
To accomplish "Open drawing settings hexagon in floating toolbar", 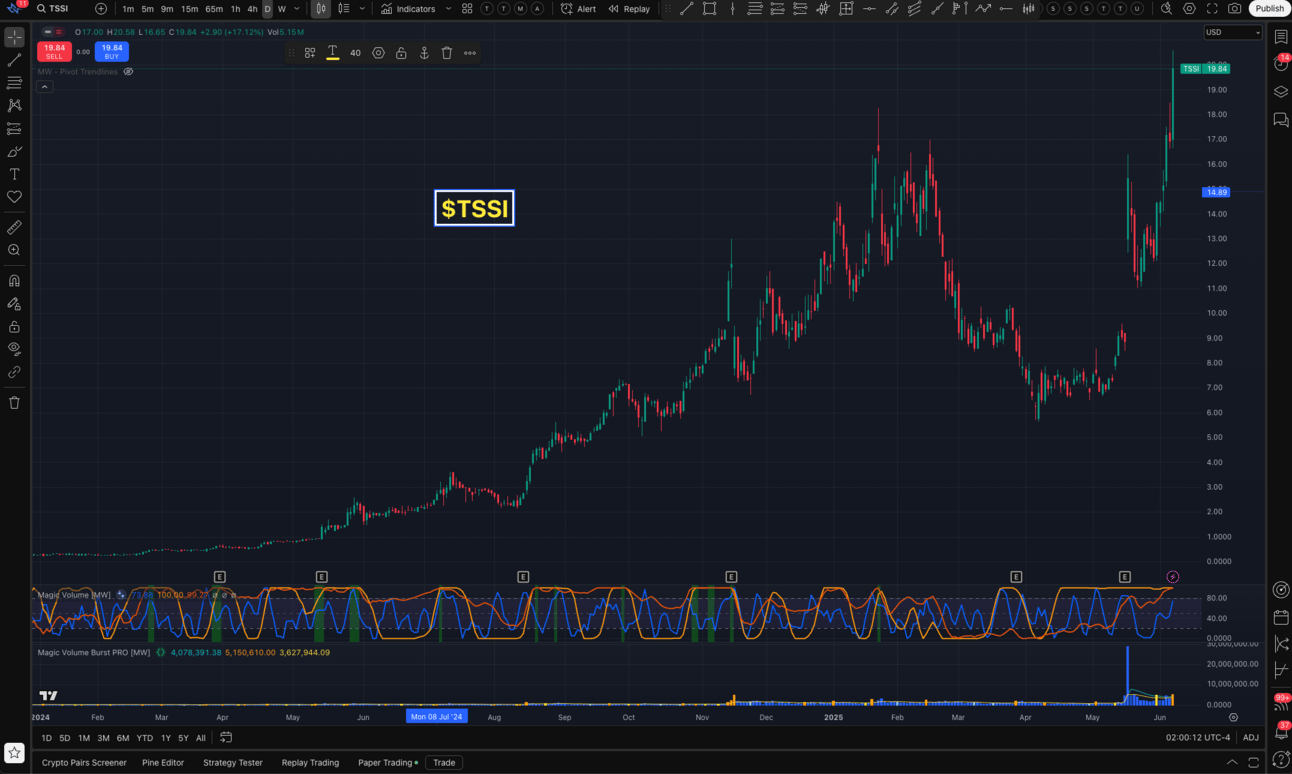I will coord(378,53).
